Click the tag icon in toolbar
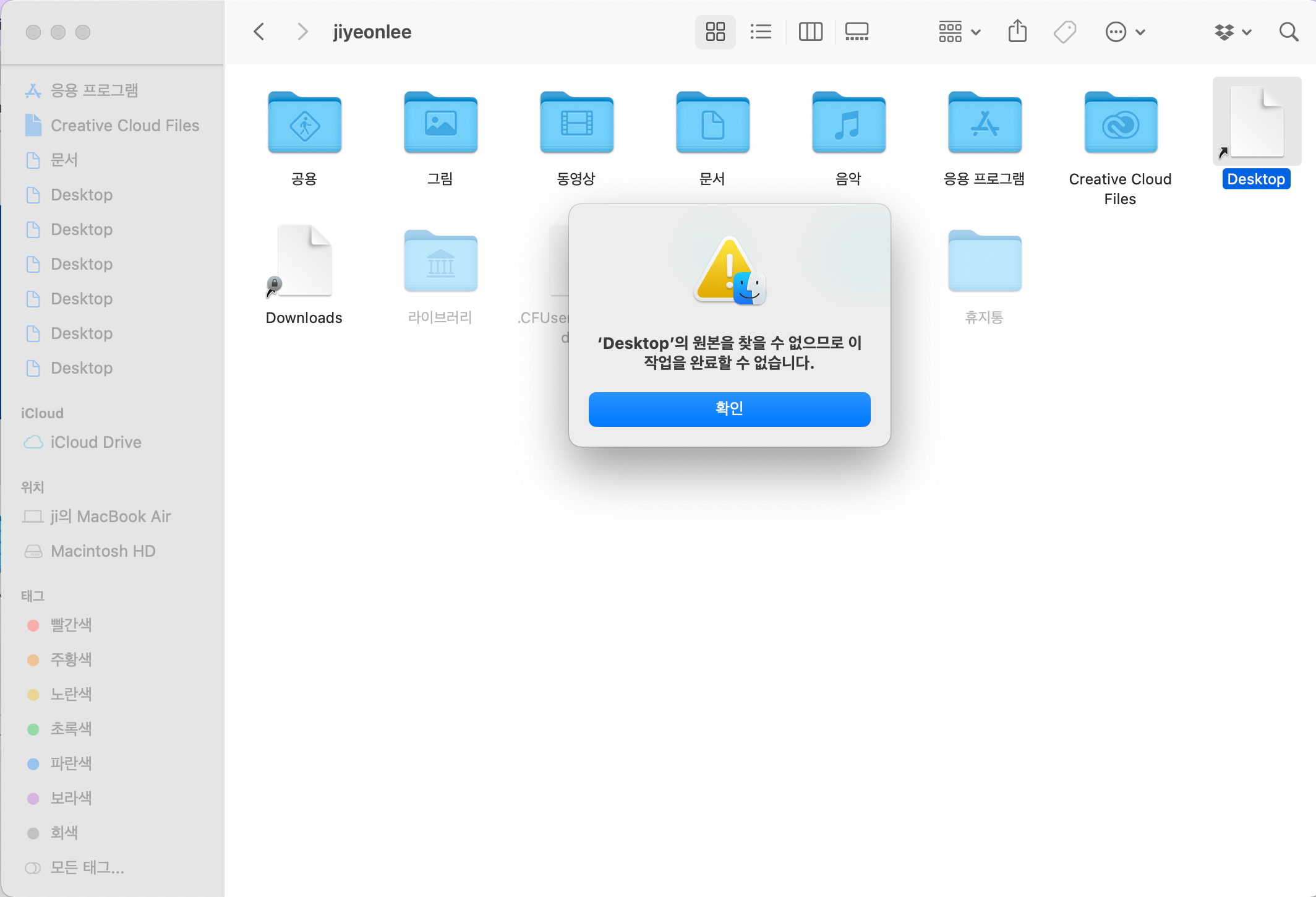The width and height of the screenshot is (1316, 897). [1064, 32]
